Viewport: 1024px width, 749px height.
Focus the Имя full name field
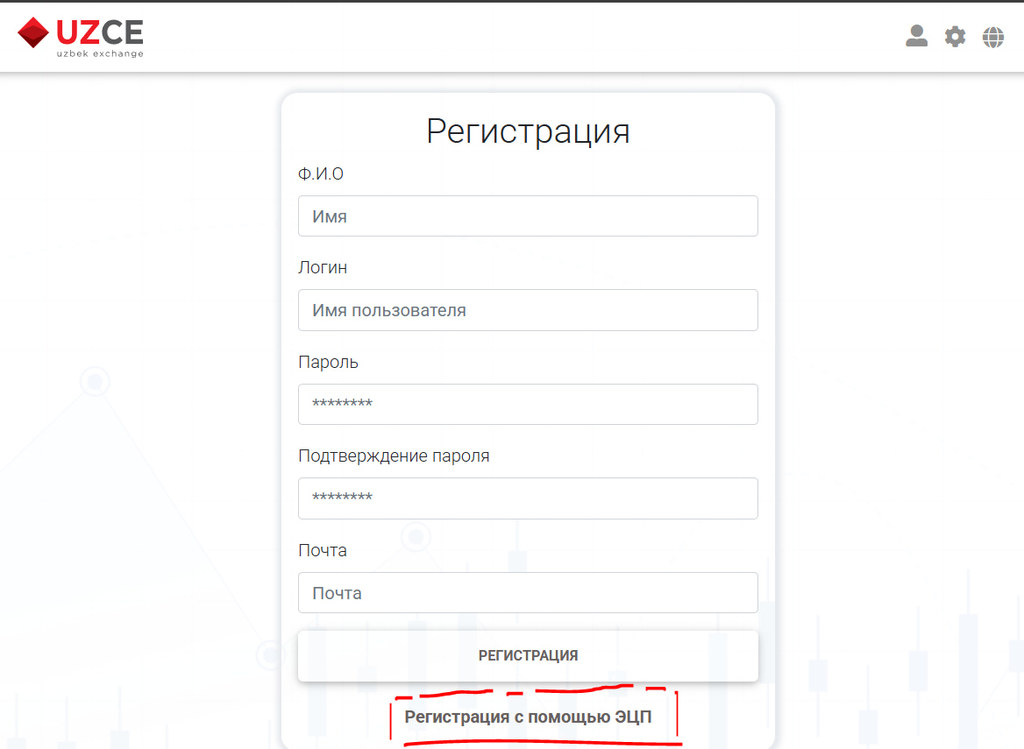pyautogui.click(x=527, y=216)
